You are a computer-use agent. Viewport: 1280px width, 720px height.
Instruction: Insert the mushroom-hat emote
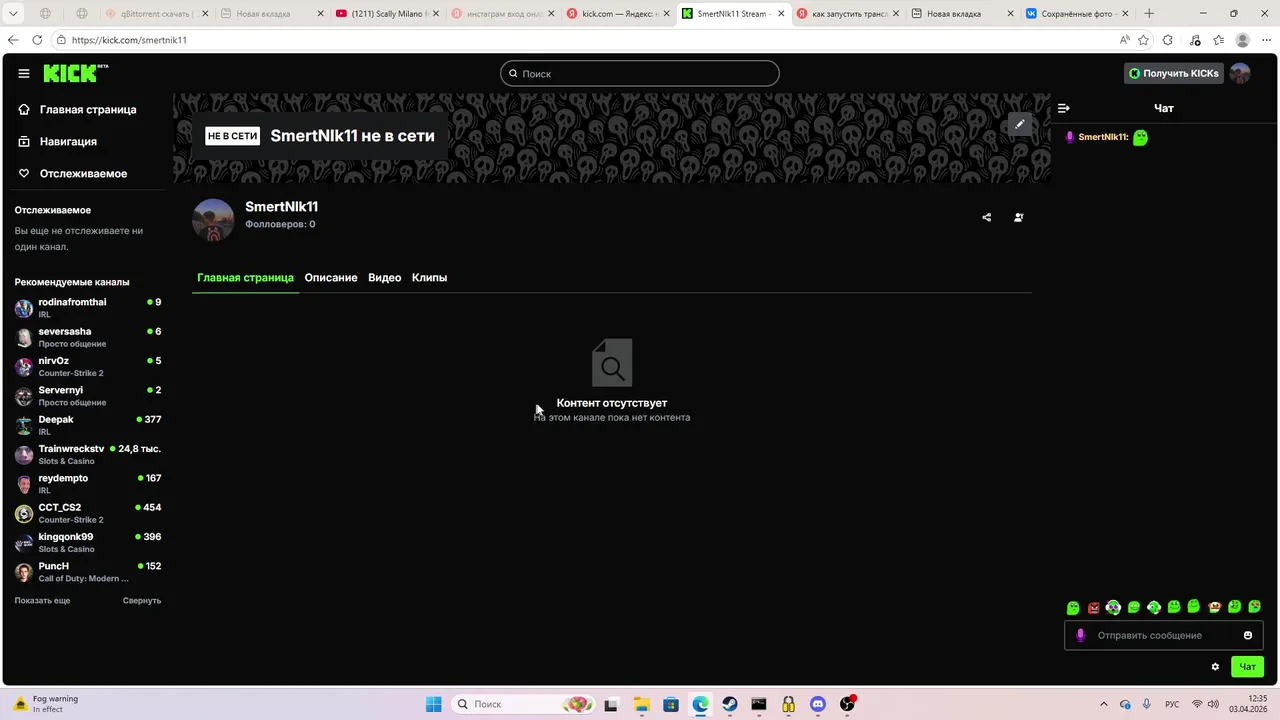pos(1215,607)
